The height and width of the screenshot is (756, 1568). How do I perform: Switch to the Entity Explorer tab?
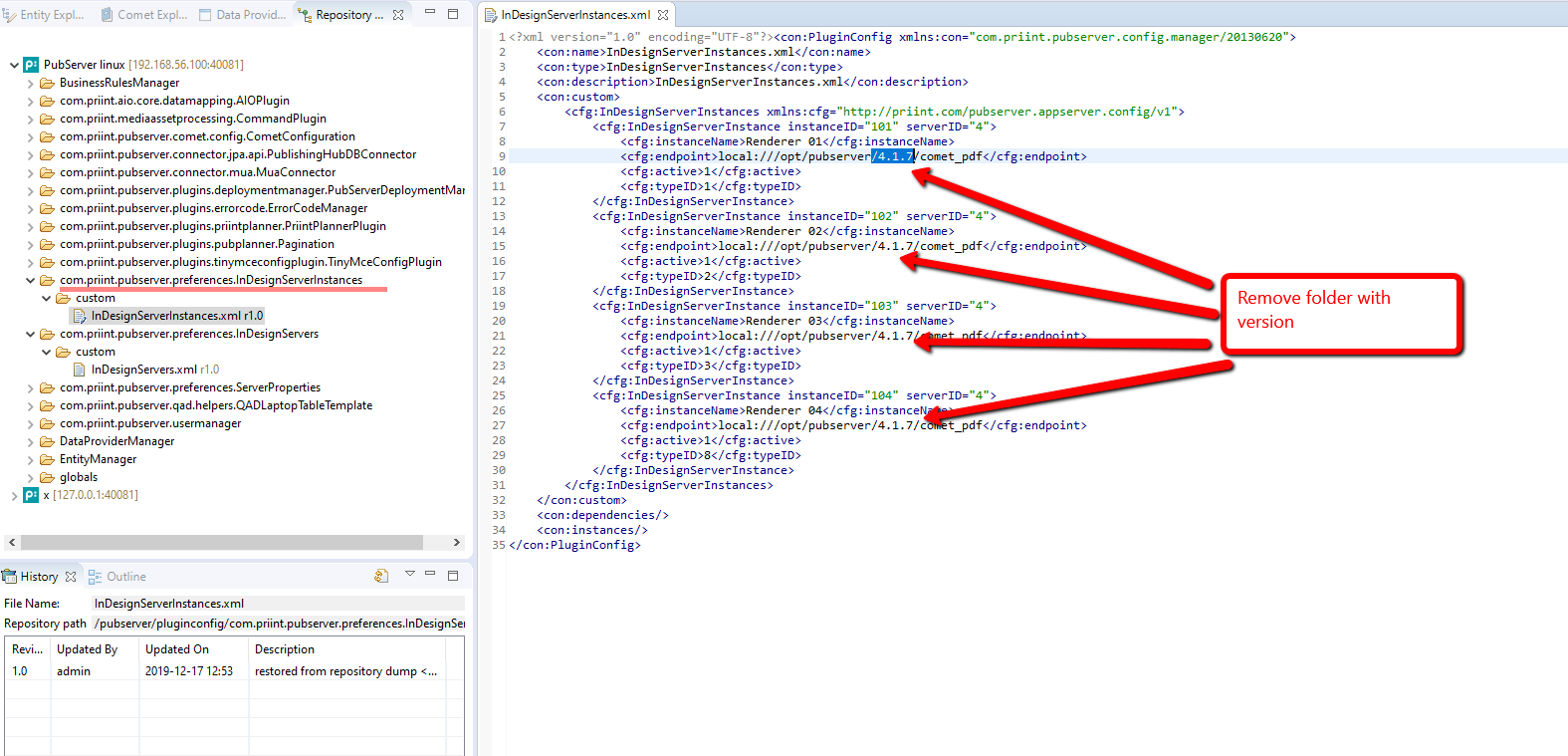click(44, 15)
